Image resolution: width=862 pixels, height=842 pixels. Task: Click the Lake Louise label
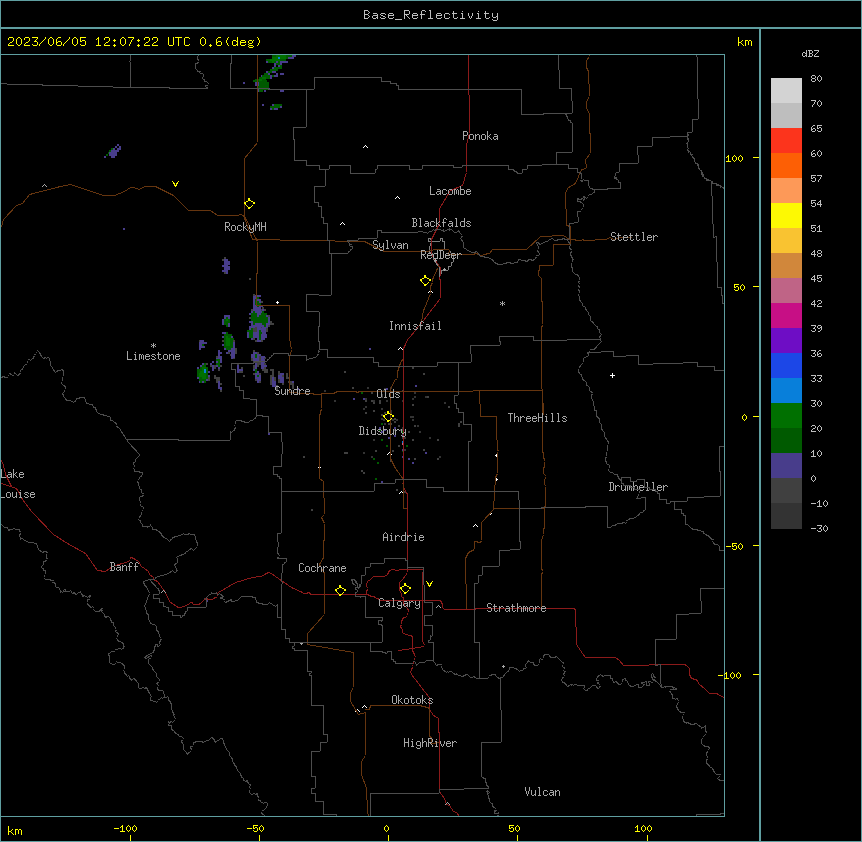18,484
